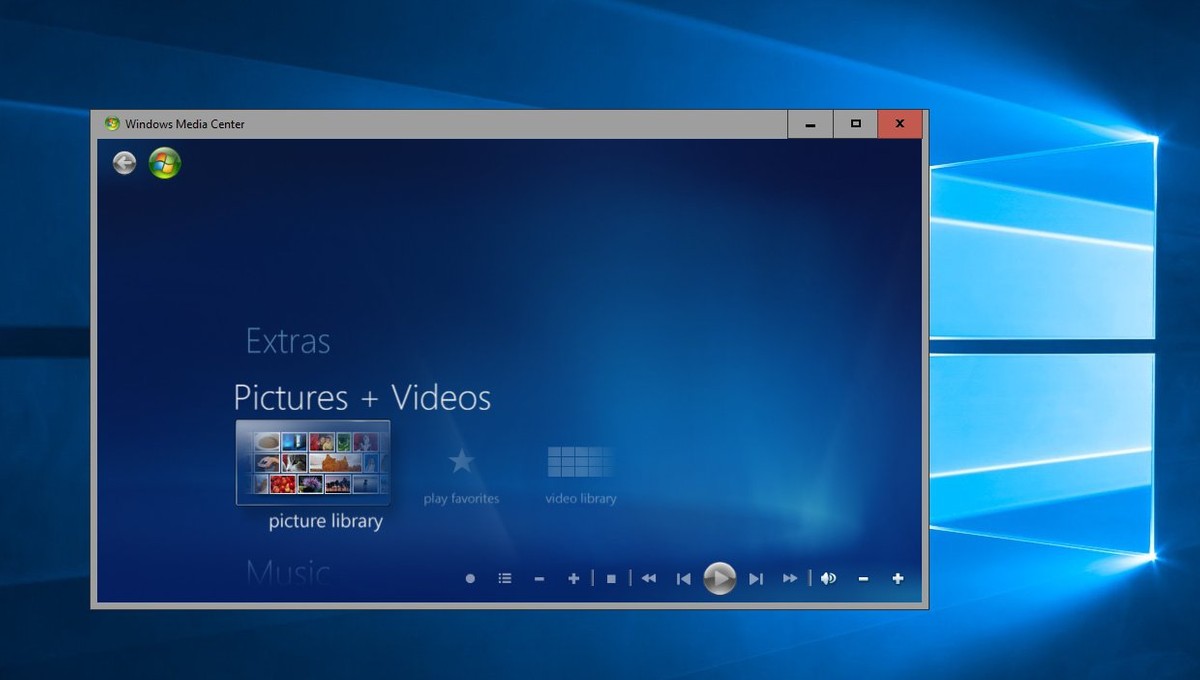Click the record button on the playback bar
The image size is (1200, 680).
coord(469,578)
